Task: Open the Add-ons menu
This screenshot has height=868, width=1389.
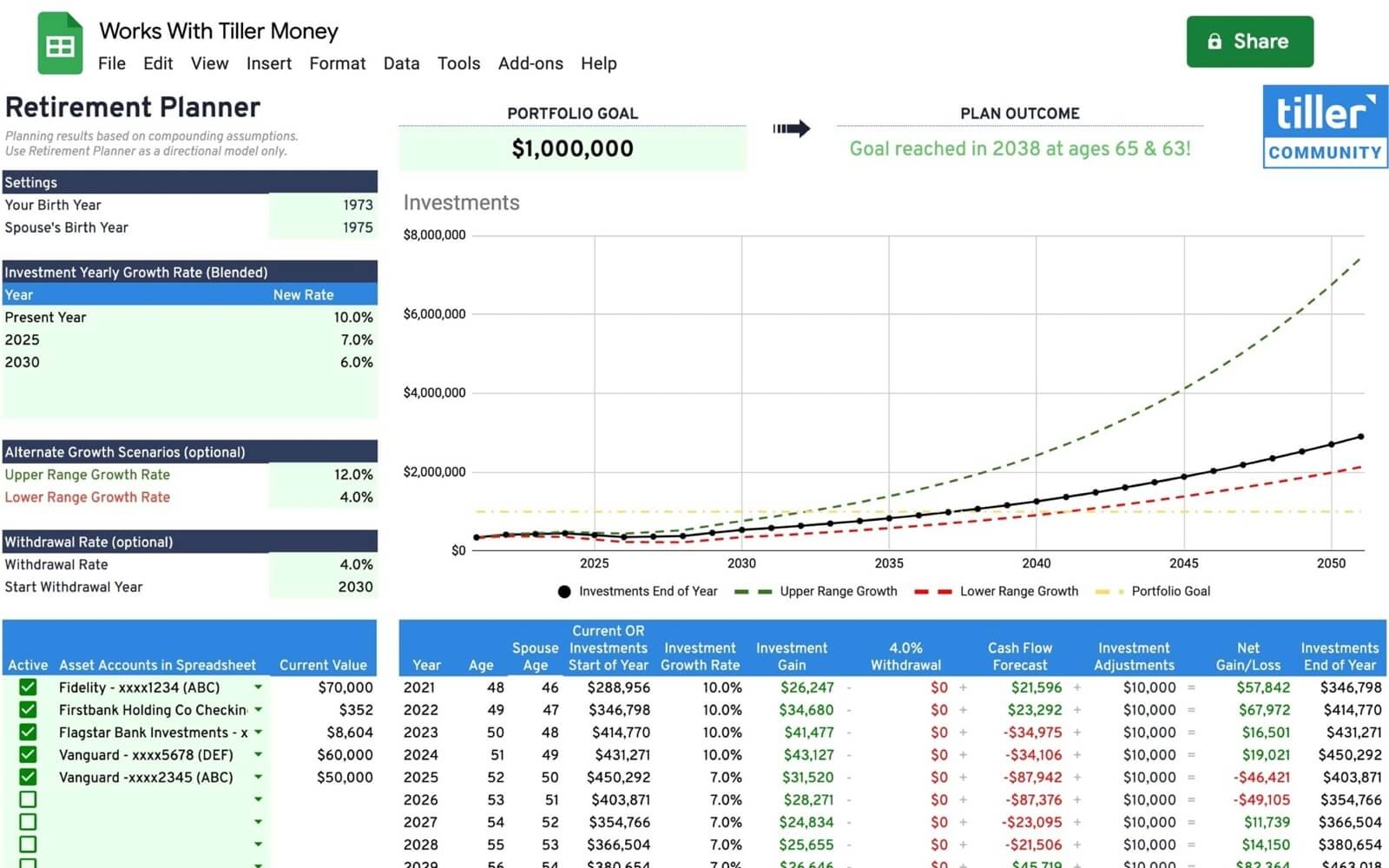Action: (x=530, y=63)
